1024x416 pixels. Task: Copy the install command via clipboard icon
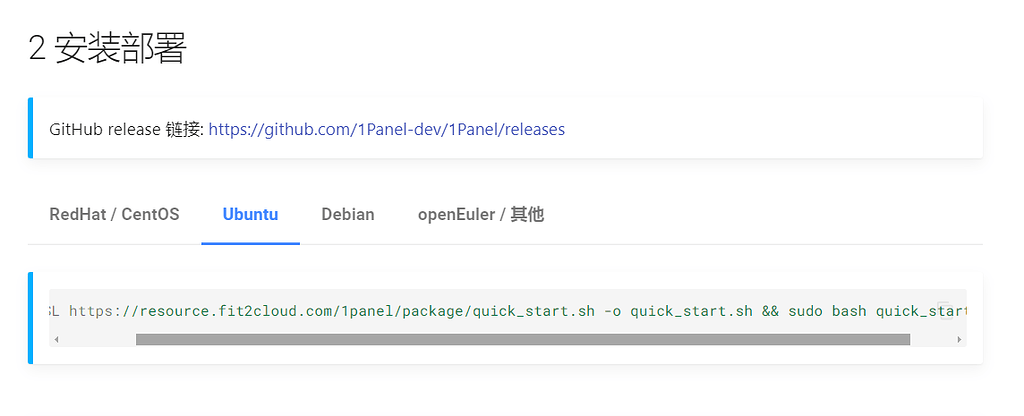click(x=944, y=309)
